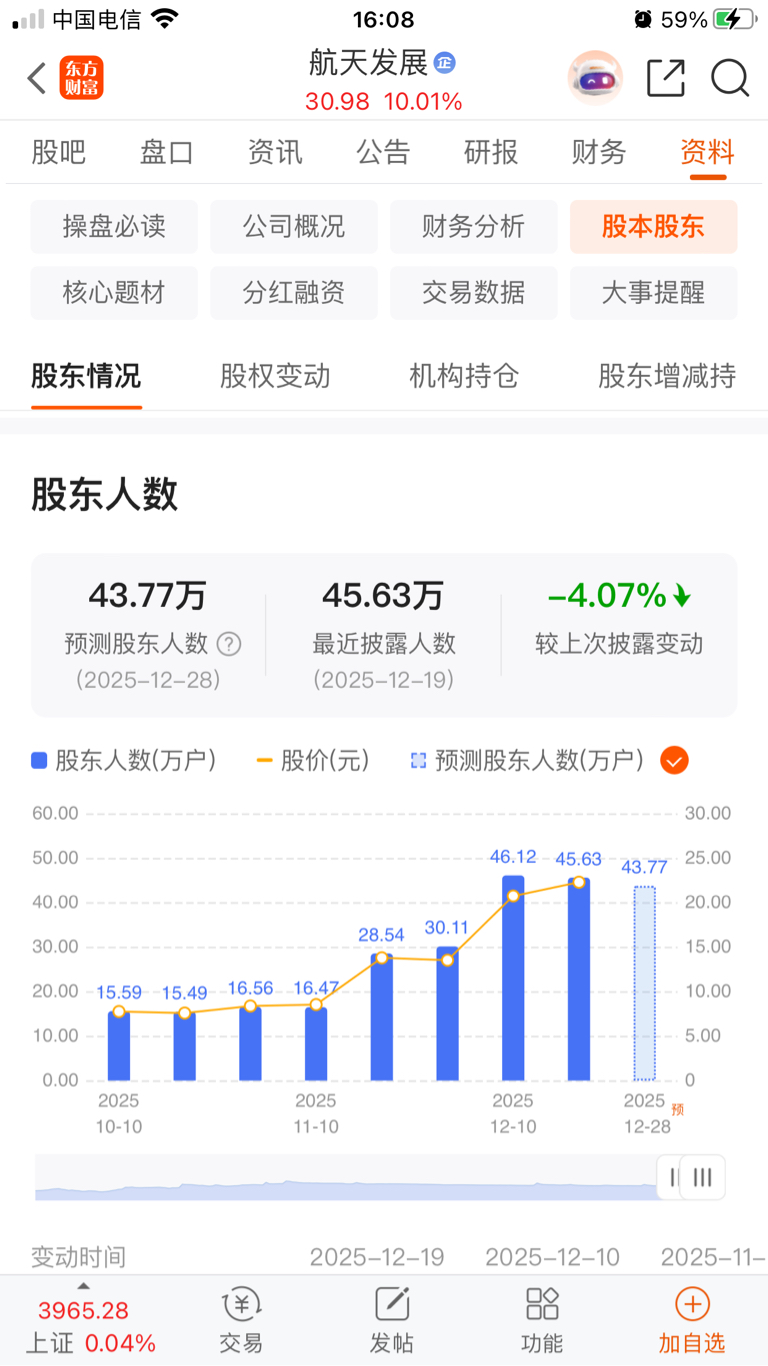
Task: Tap the 28.54 bar in the chart
Action: pyautogui.click(x=382, y=1017)
